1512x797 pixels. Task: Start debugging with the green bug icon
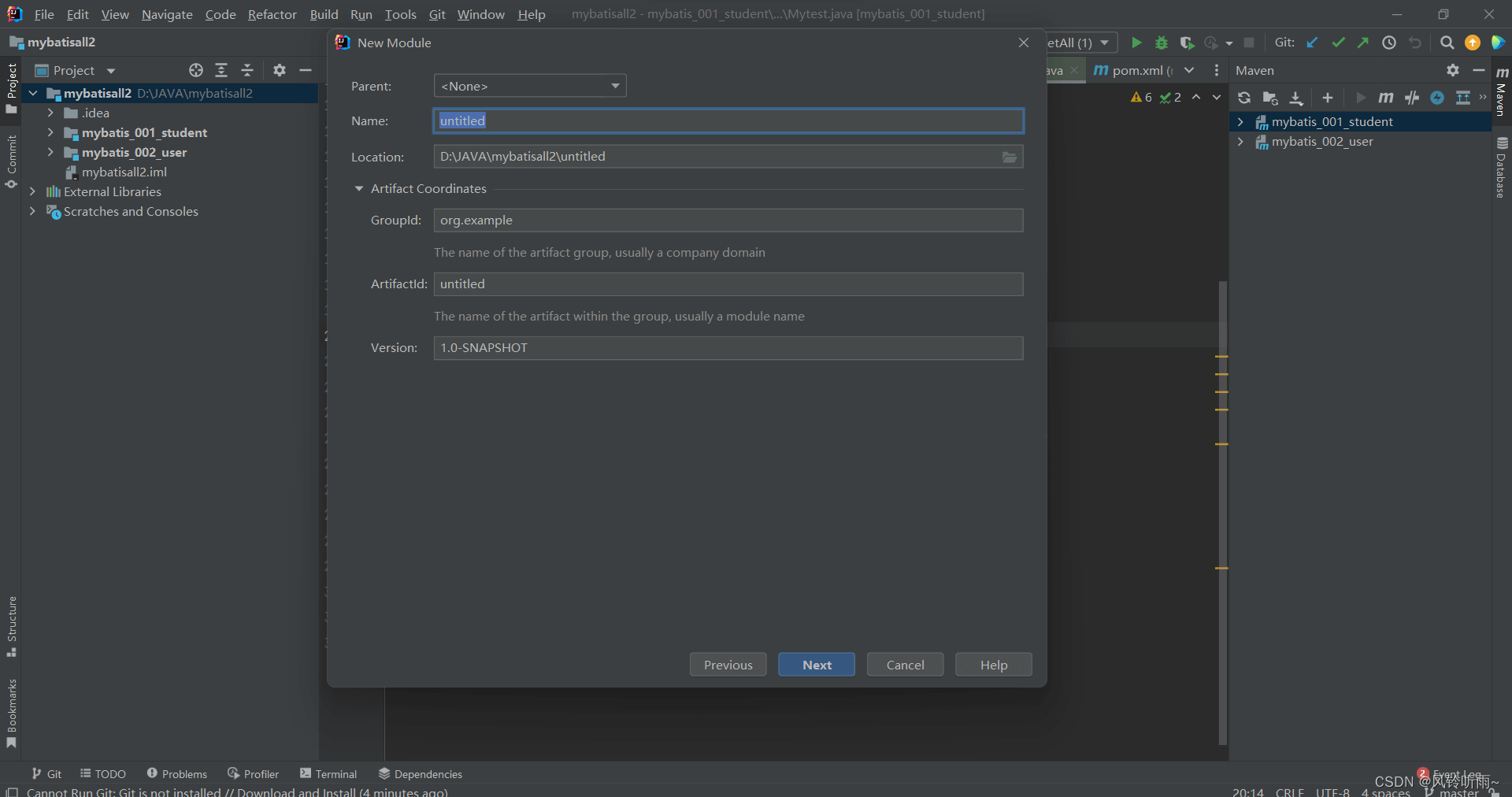(1162, 43)
